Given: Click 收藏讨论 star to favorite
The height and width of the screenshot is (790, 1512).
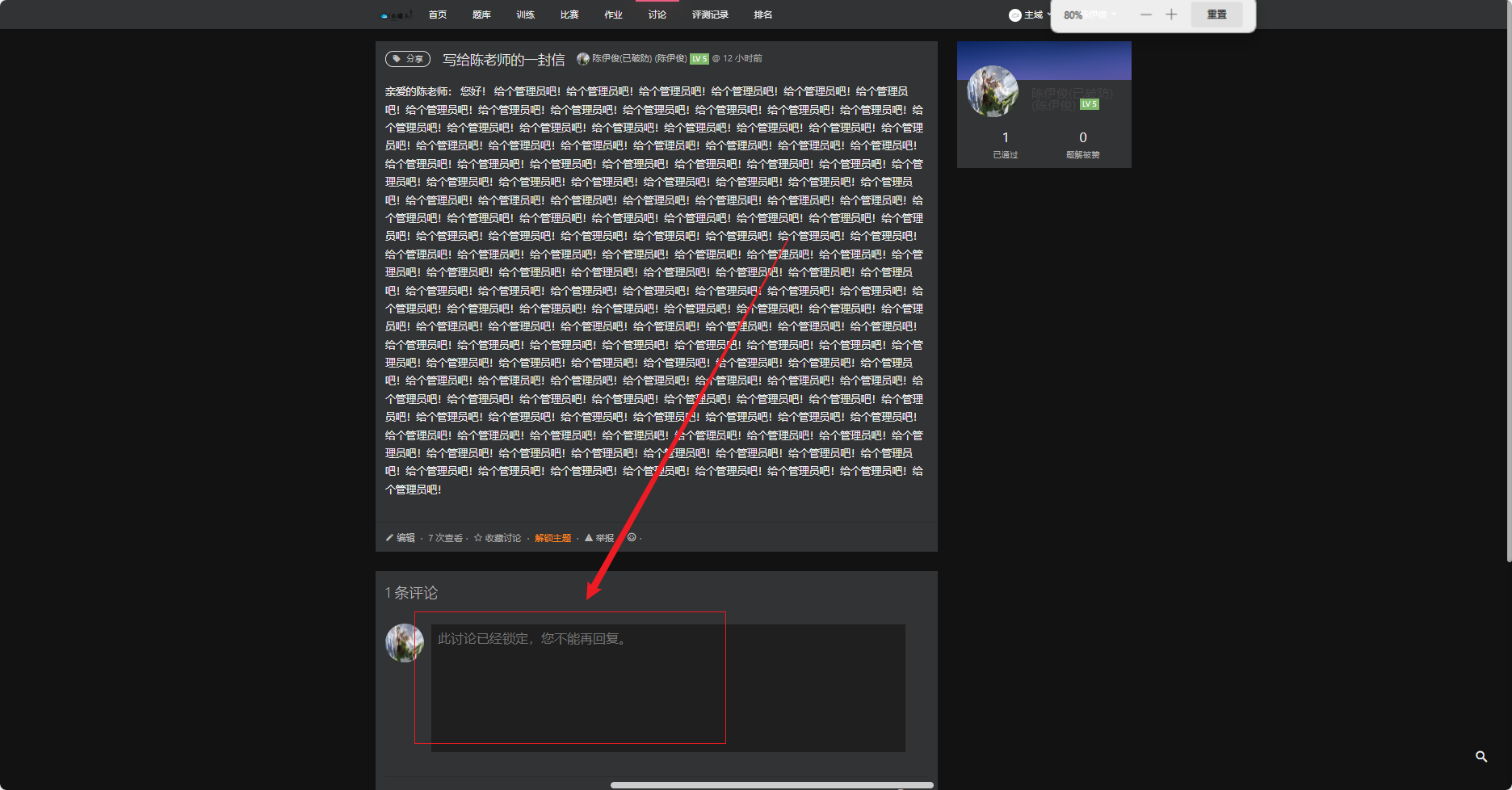Looking at the screenshot, I should 498,538.
